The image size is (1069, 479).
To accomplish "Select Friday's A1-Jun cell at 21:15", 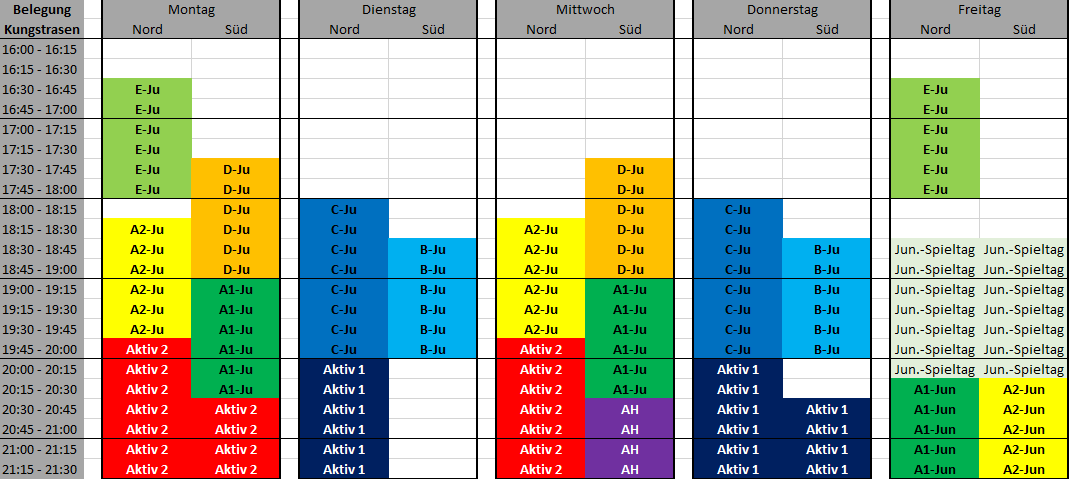I will click(935, 469).
